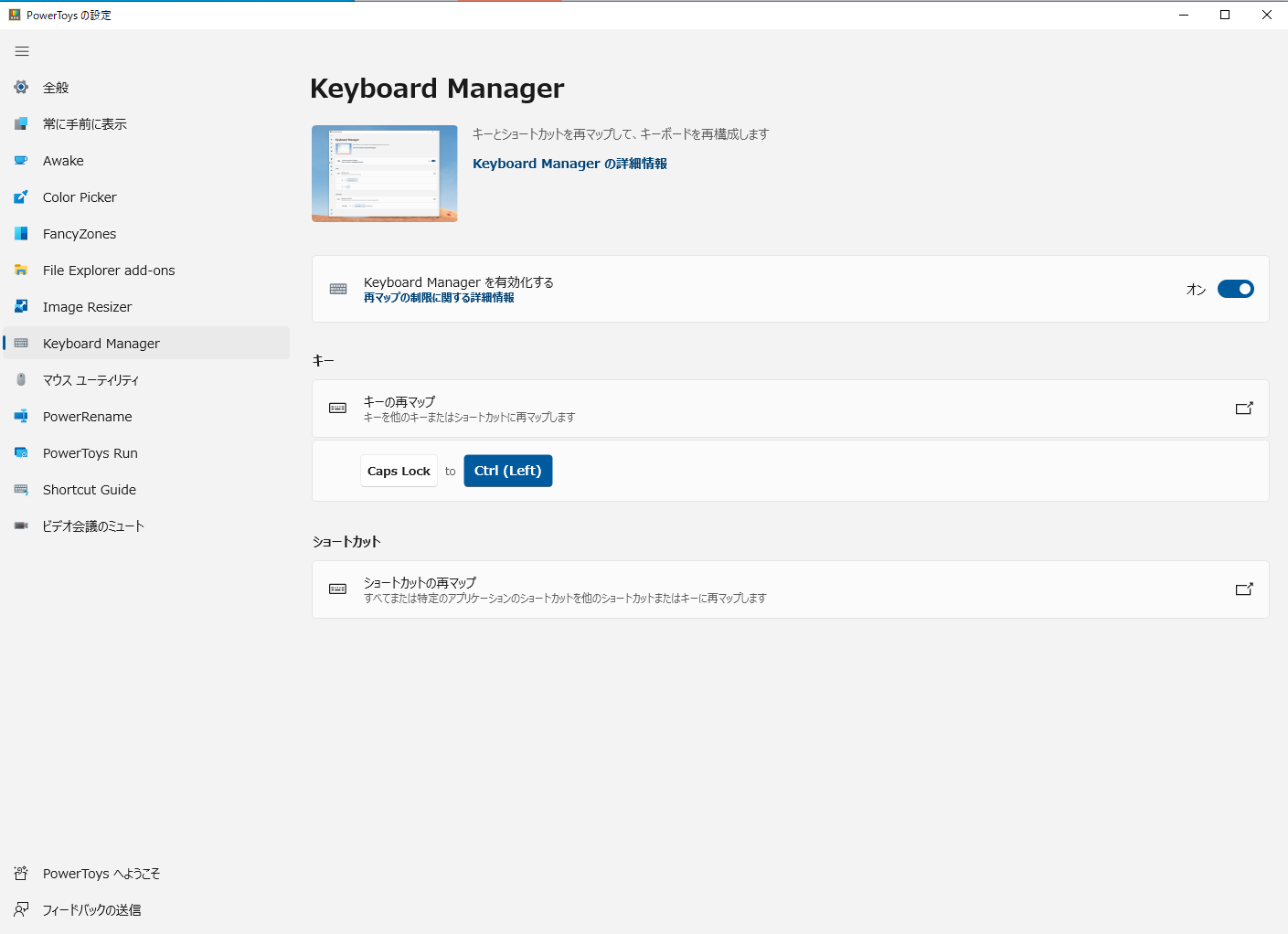The image size is (1288, 934).
Task: Launch the ショートカットの再マップ editor arrow icon
Action: pyautogui.click(x=1244, y=589)
